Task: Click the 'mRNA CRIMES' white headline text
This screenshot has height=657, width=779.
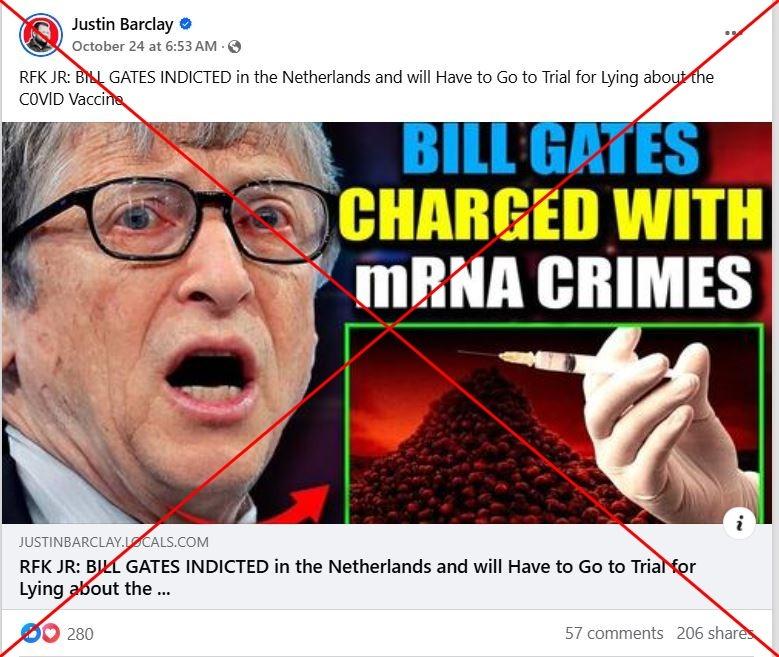Action: (x=552, y=281)
